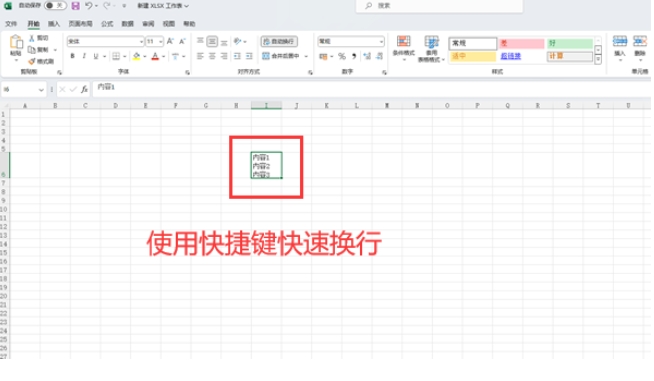This screenshot has height=381, width=654.
Task: Toggle the AutoSave switch
Action: click(55, 5)
